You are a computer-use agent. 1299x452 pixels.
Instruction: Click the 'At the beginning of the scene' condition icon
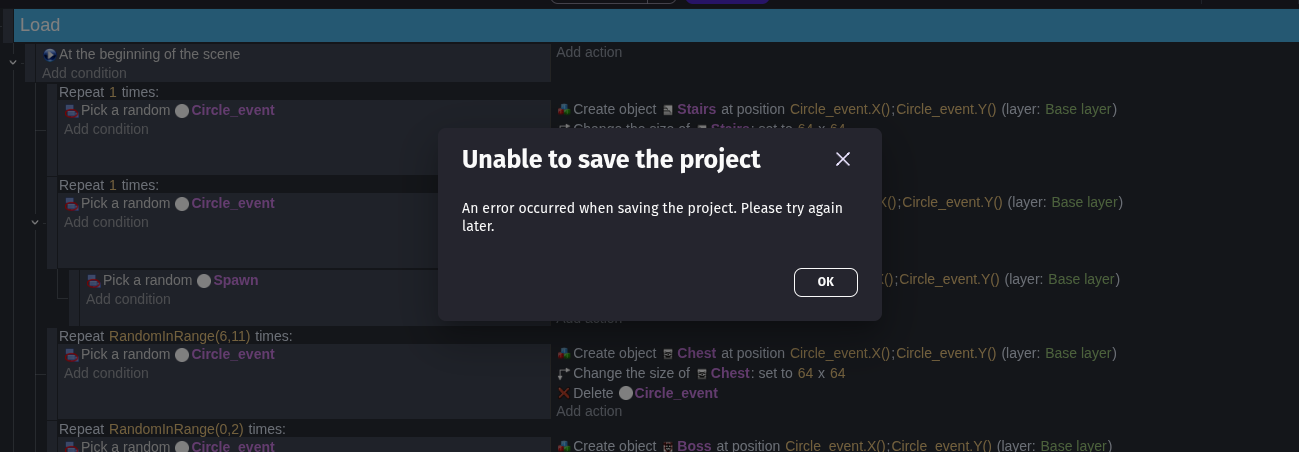[x=50, y=55]
